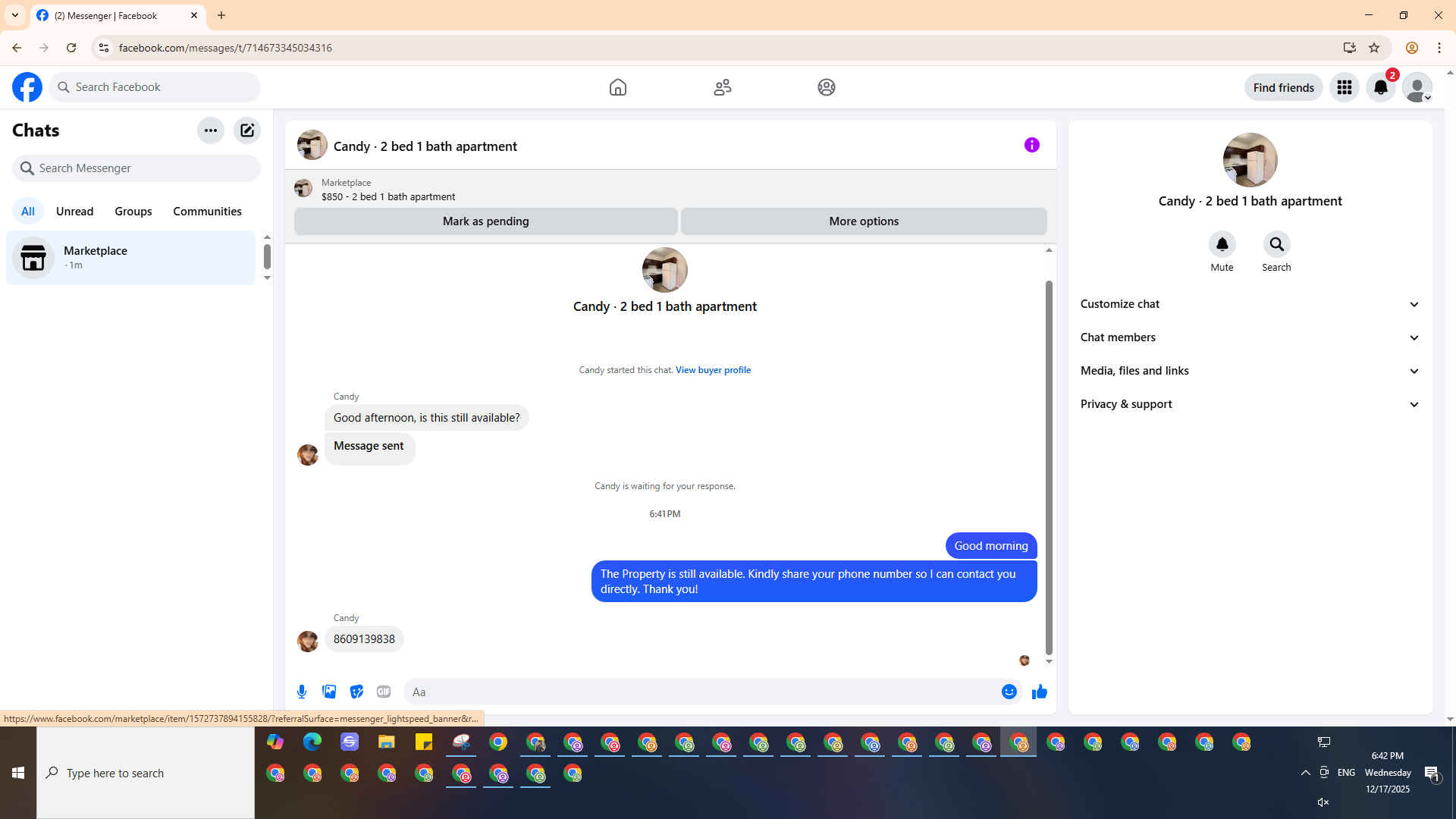Attach a photo using image icon
1456x819 pixels.
pos(329,692)
